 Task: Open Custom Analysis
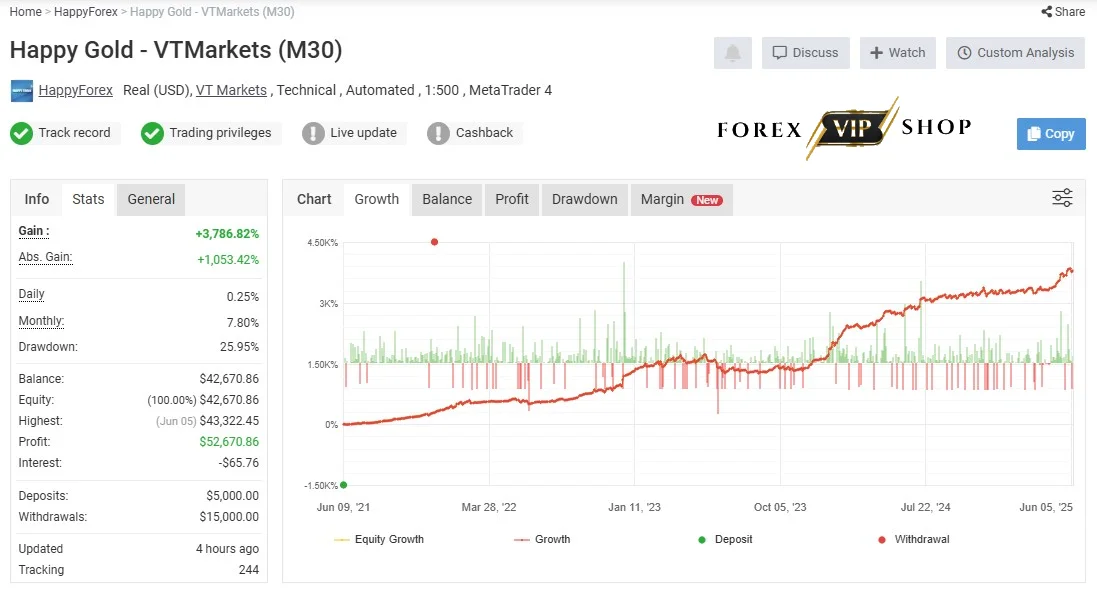[1015, 52]
